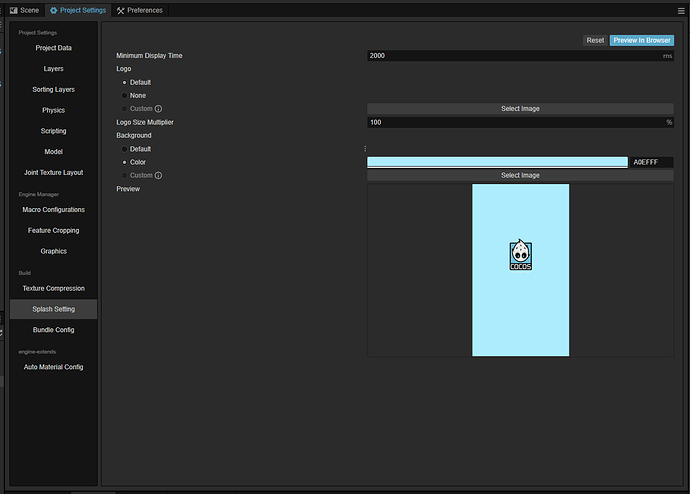This screenshot has width=690, height=494.
Task: Click the Minimum Display Time label
Action: tap(149, 55)
